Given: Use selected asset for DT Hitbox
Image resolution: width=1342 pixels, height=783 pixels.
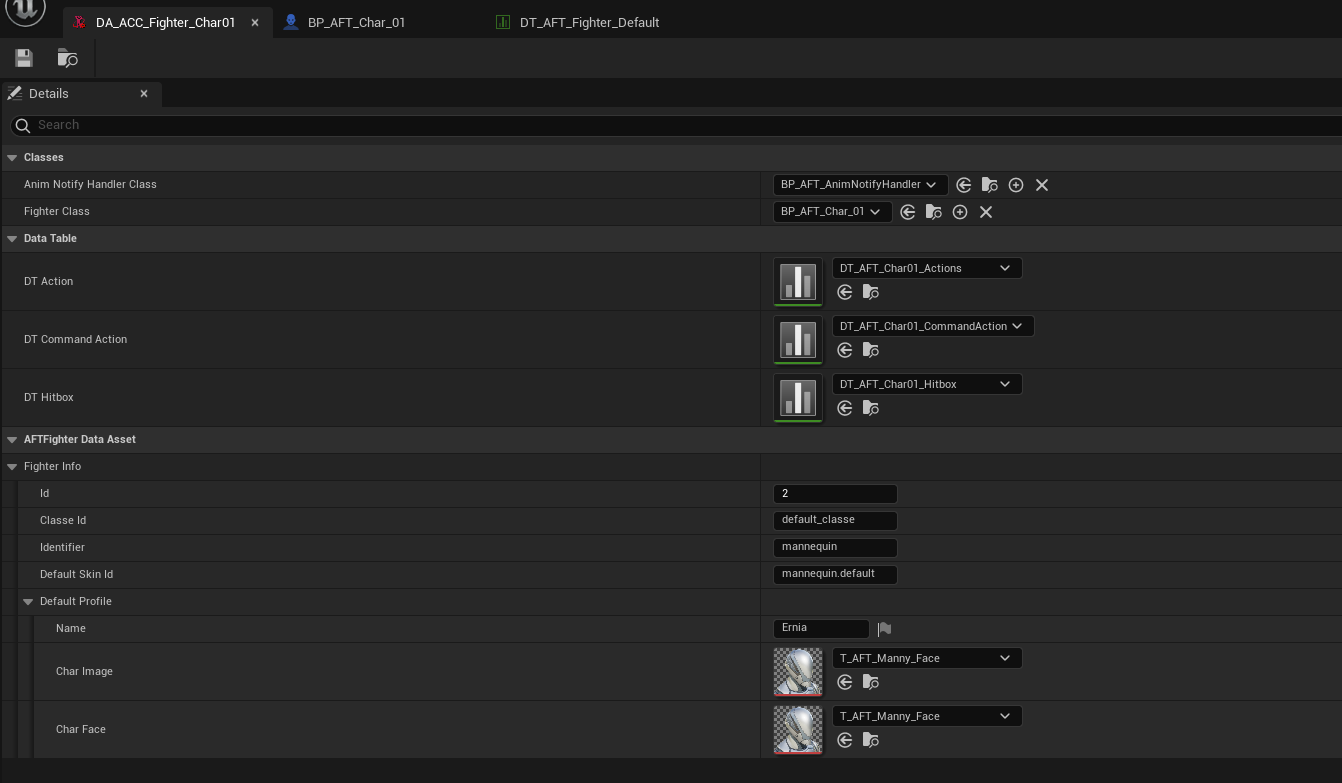Looking at the screenshot, I should click(x=845, y=409).
